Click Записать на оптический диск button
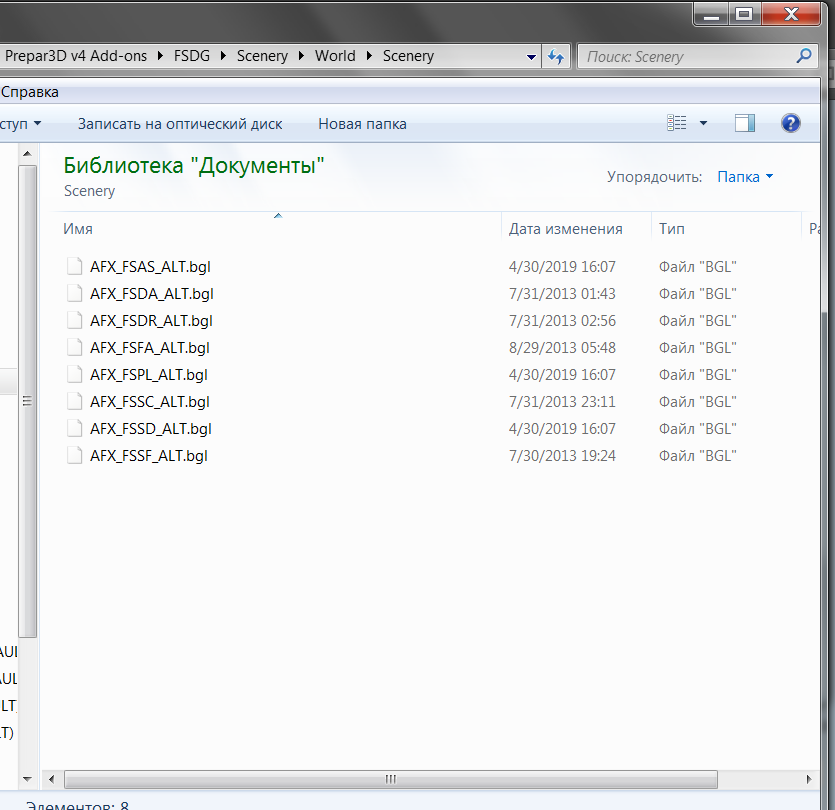This screenshot has height=810, width=835. pyautogui.click(x=180, y=124)
